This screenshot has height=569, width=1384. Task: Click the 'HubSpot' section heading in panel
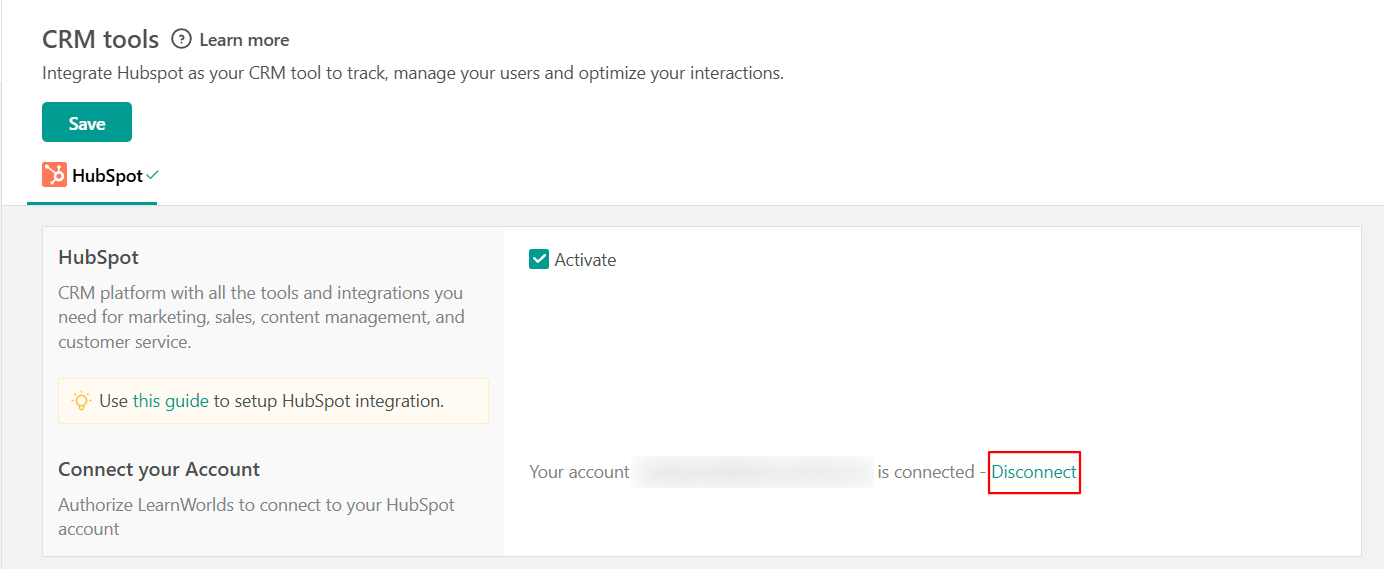coord(99,257)
